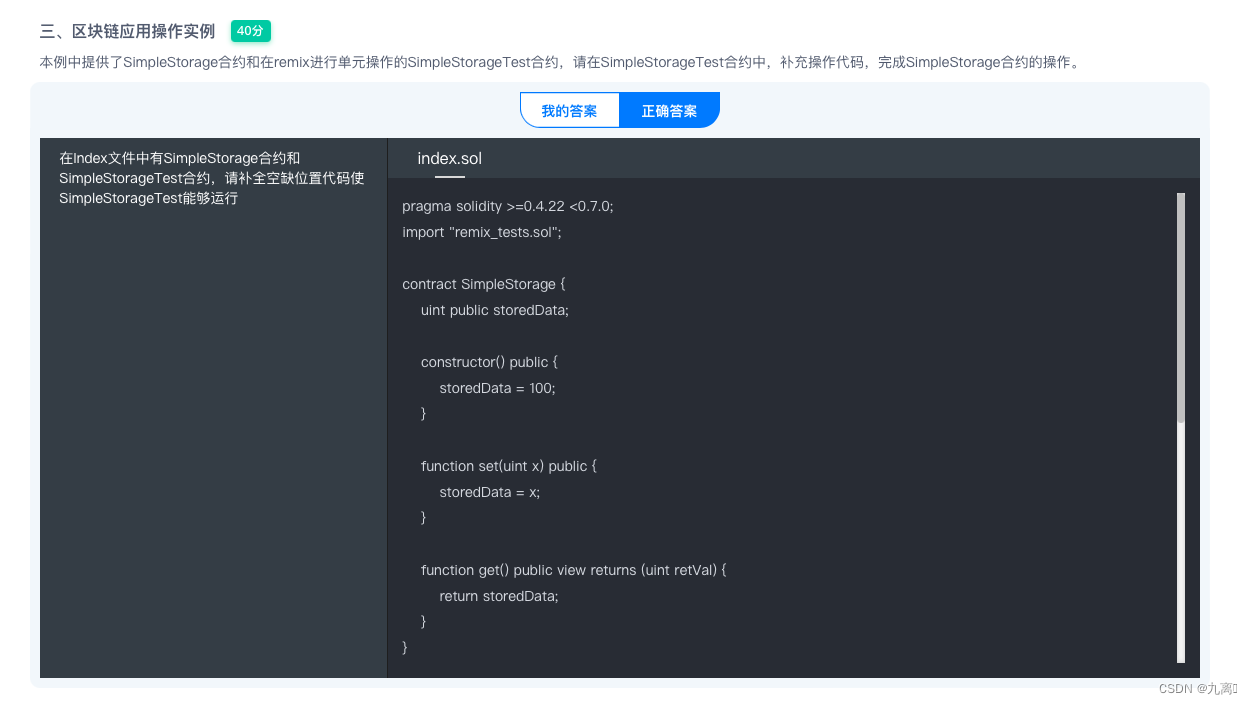The width and height of the screenshot is (1252, 704).
Task: Open the index.sol file tab
Action: click(x=450, y=159)
